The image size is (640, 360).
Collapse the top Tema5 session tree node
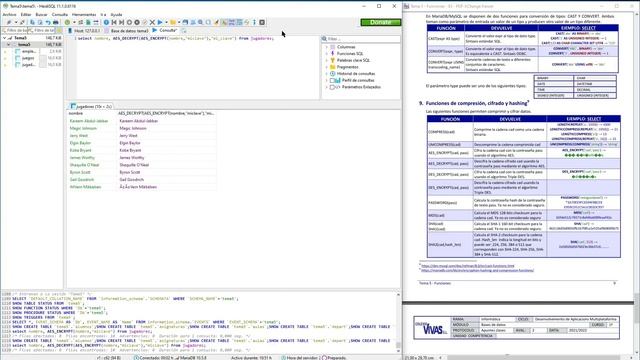[4, 38]
